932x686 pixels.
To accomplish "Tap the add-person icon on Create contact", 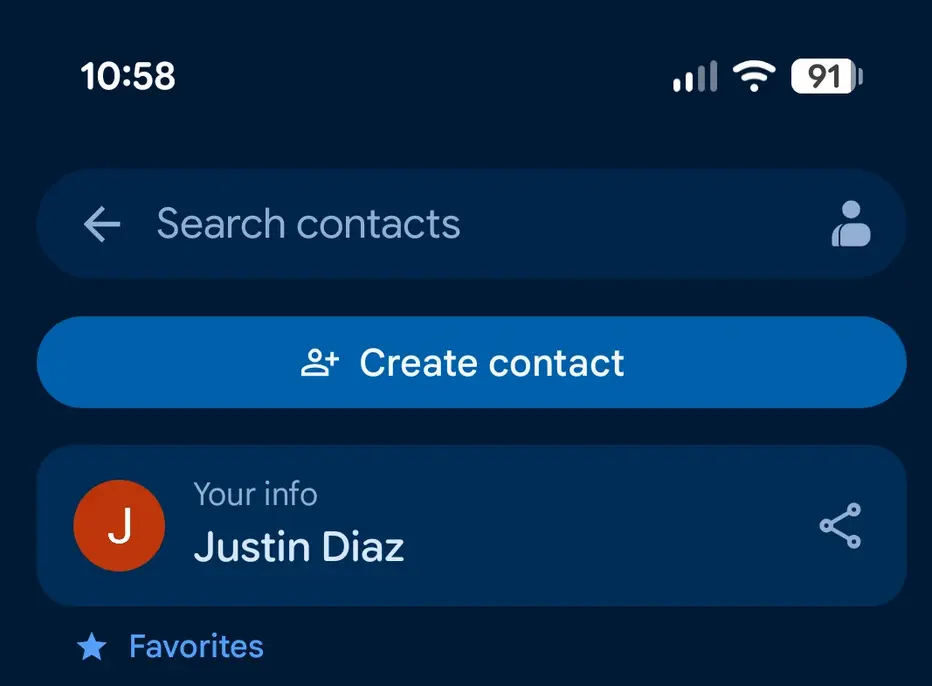I will pyautogui.click(x=320, y=363).
